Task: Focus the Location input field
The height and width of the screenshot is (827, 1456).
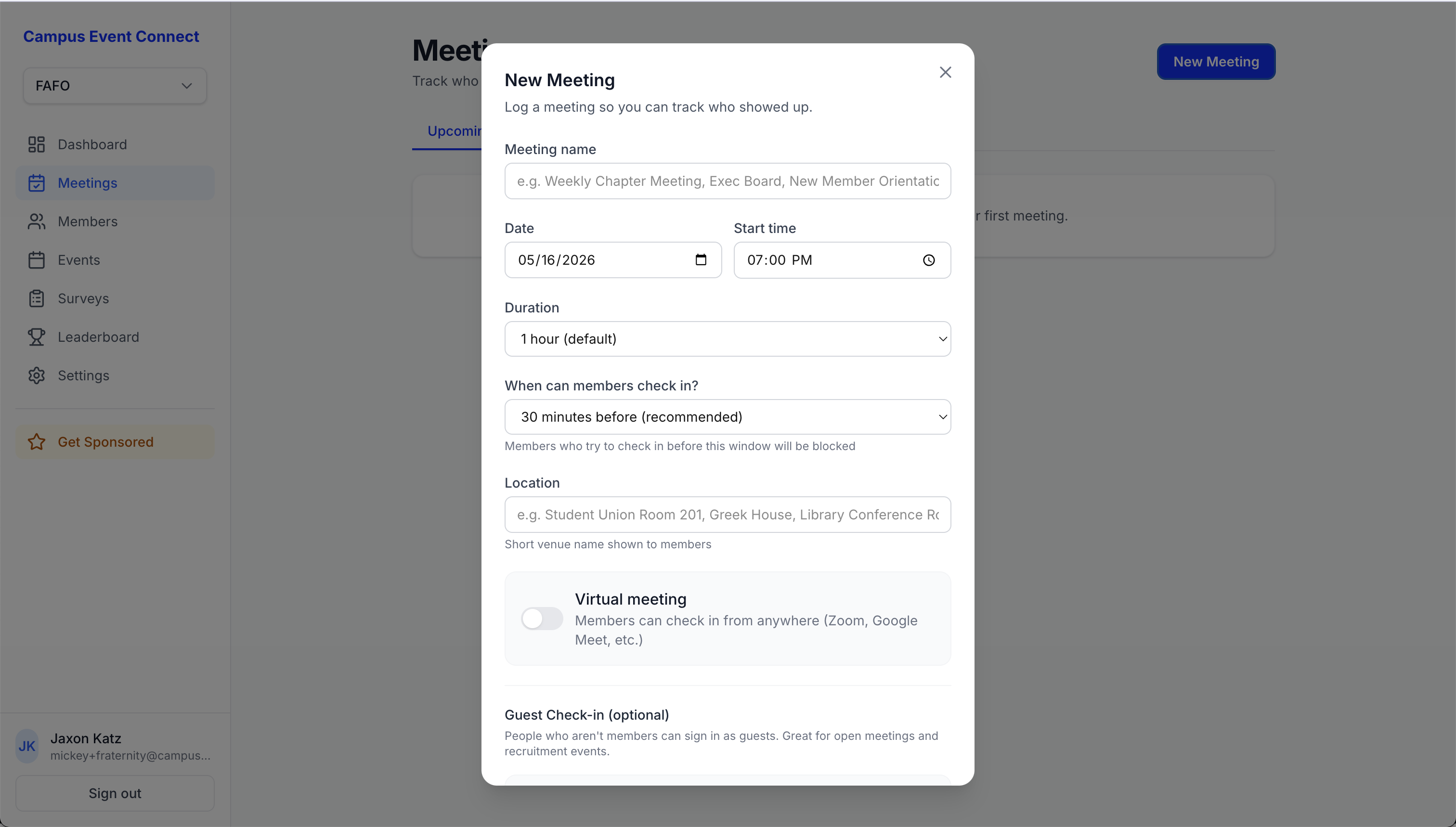Action: [x=728, y=515]
